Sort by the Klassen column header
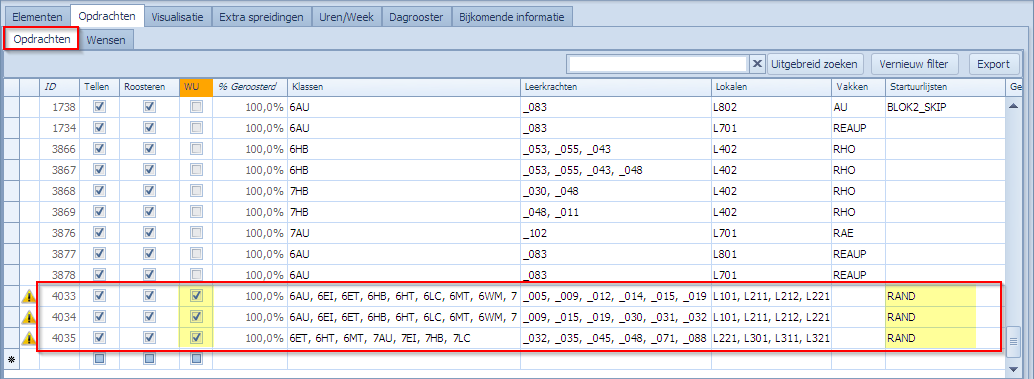This screenshot has height=379, width=1034. point(404,86)
